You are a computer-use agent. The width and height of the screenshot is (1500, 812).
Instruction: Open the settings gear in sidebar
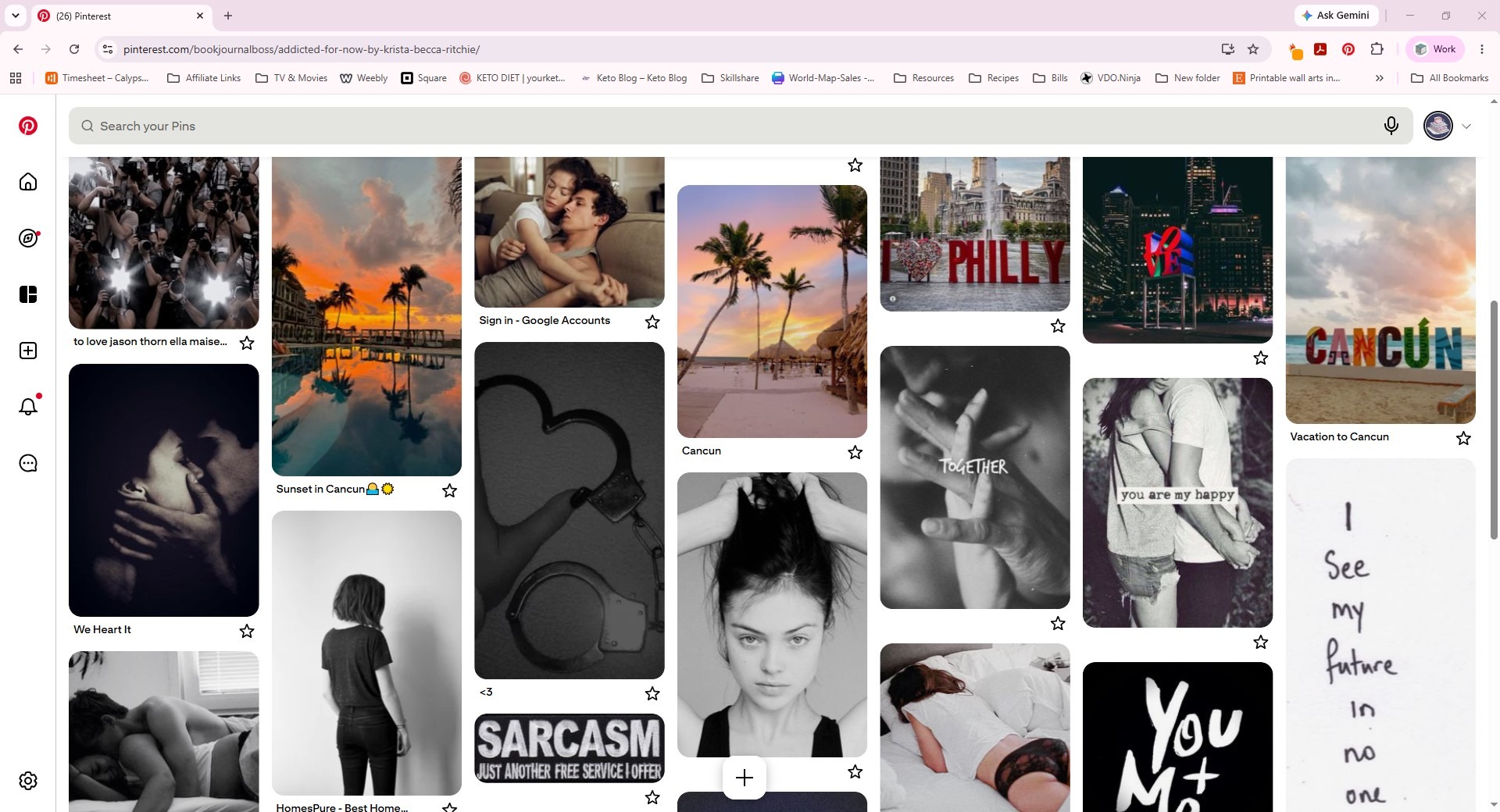(x=28, y=781)
